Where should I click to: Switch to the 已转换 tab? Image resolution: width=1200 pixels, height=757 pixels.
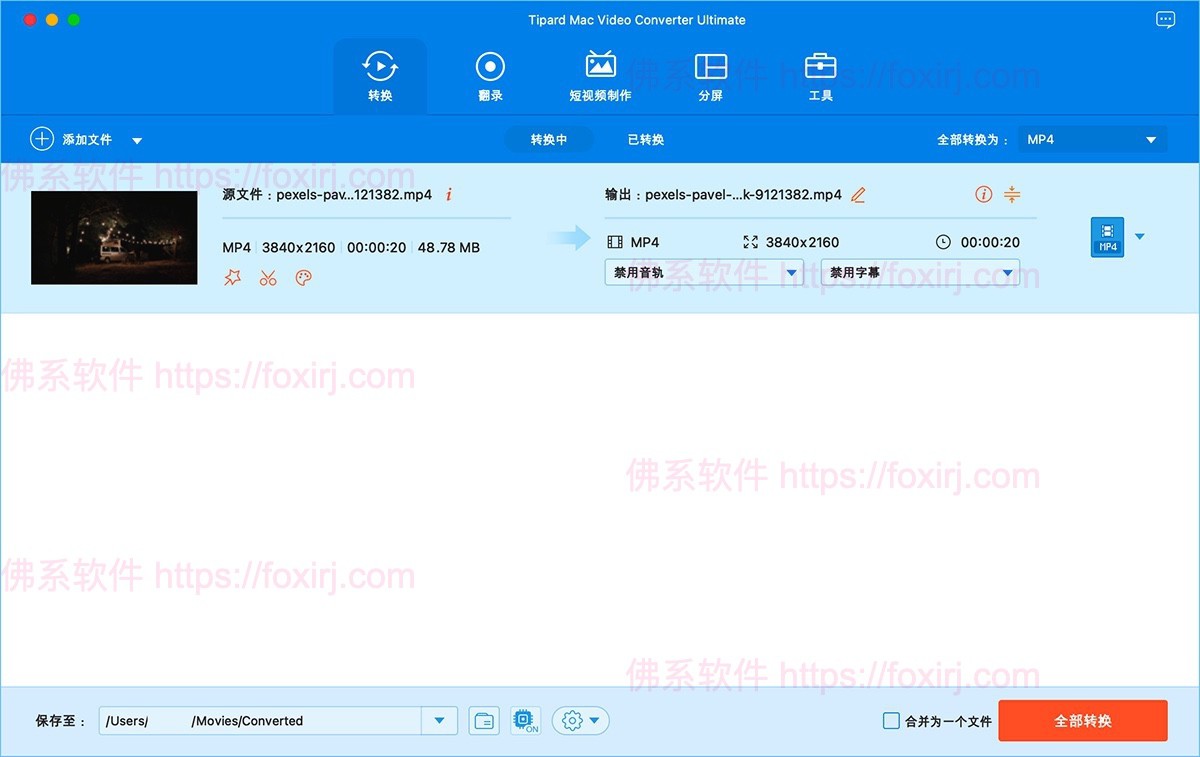[x=644, y=139]
